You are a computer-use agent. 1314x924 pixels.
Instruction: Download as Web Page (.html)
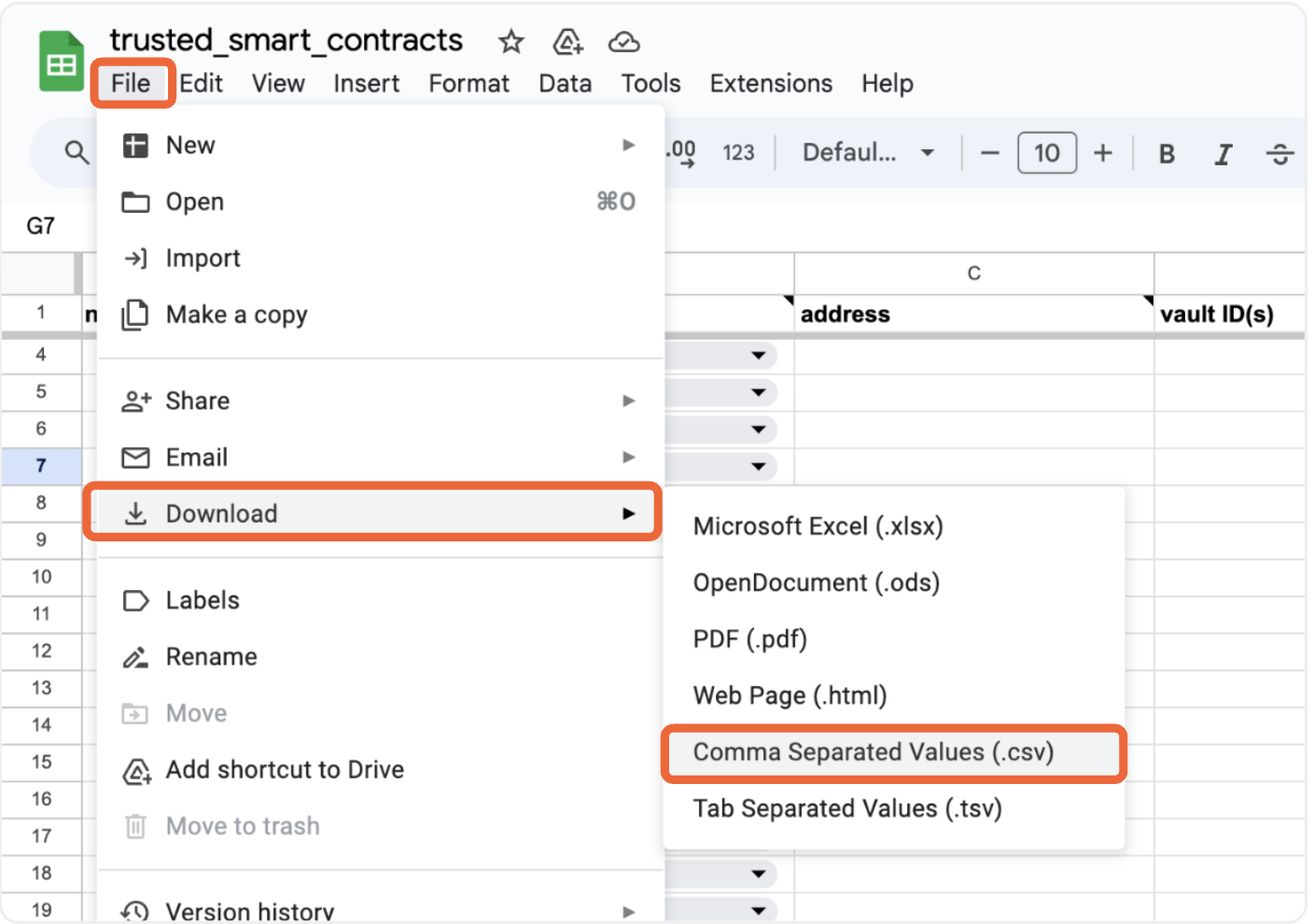point(894,696)
